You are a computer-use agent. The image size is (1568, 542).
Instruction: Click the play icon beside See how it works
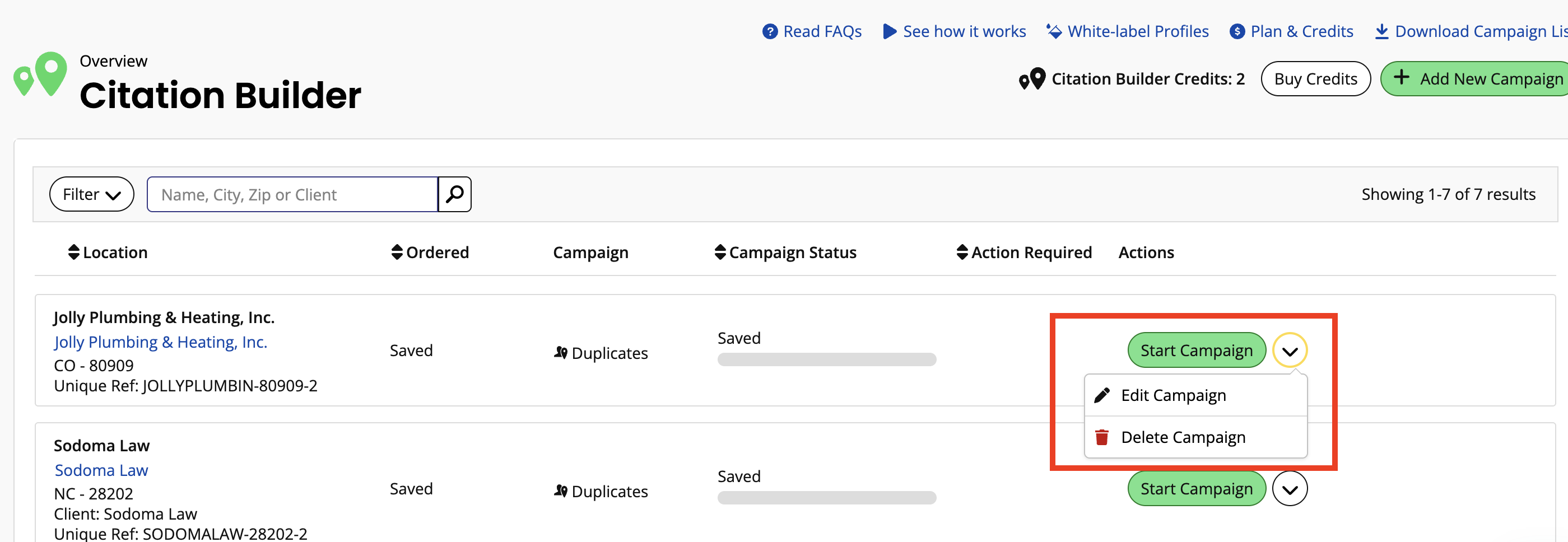pyautogui.click(x=889, y=31)
